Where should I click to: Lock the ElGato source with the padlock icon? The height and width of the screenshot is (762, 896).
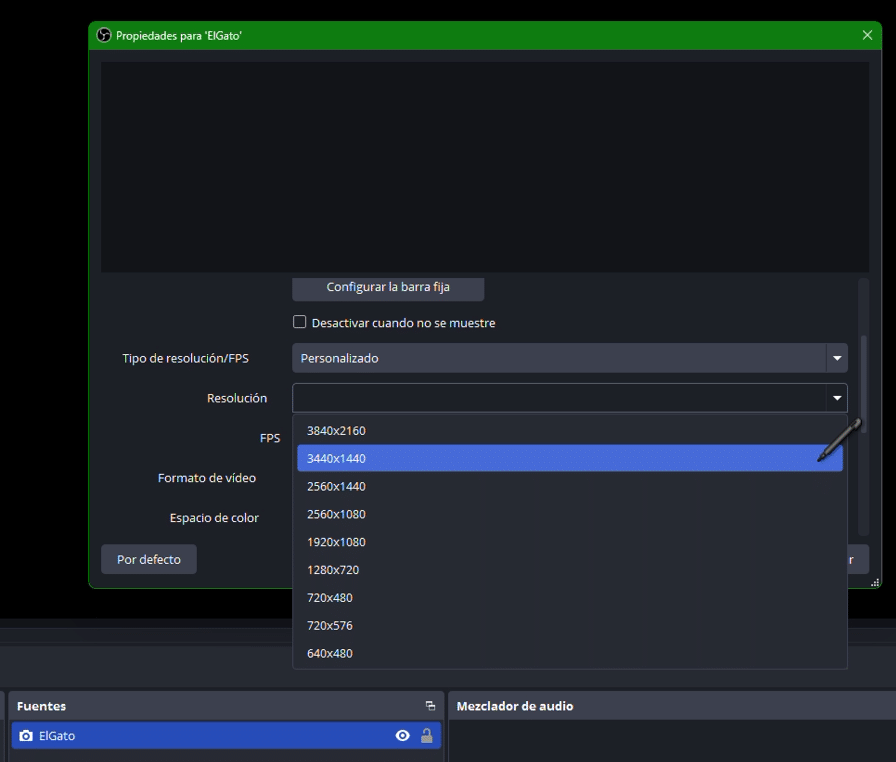coord(427,736)
